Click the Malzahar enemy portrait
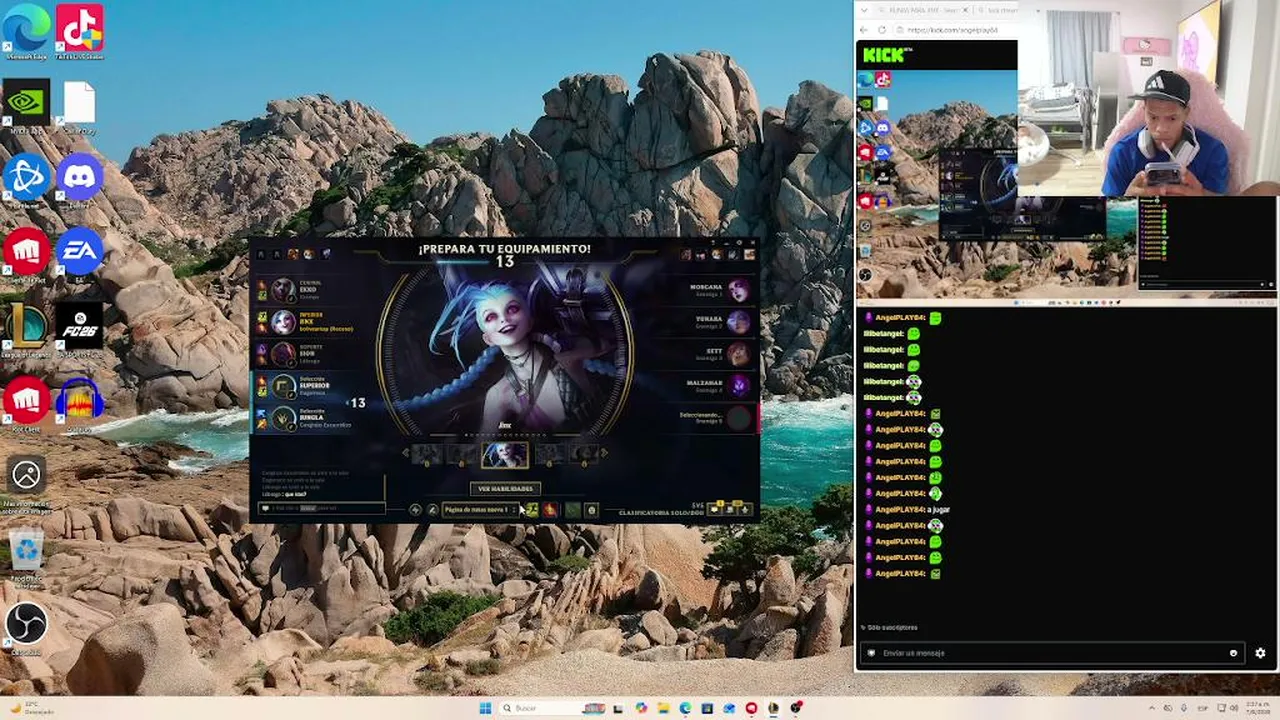 click(x=739, y=385)
